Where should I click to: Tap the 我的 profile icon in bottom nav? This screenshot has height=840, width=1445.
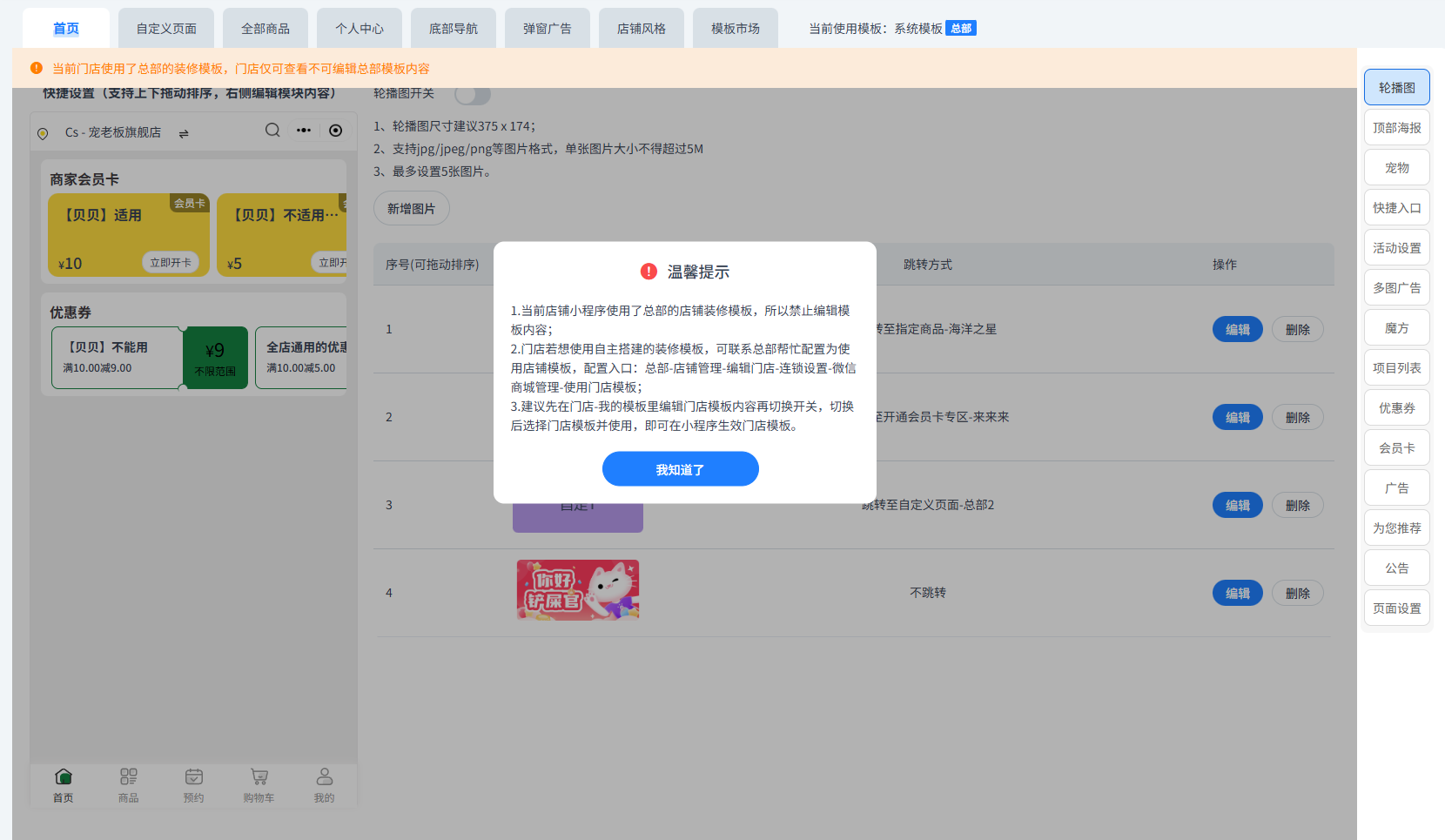tap(325, 776)
